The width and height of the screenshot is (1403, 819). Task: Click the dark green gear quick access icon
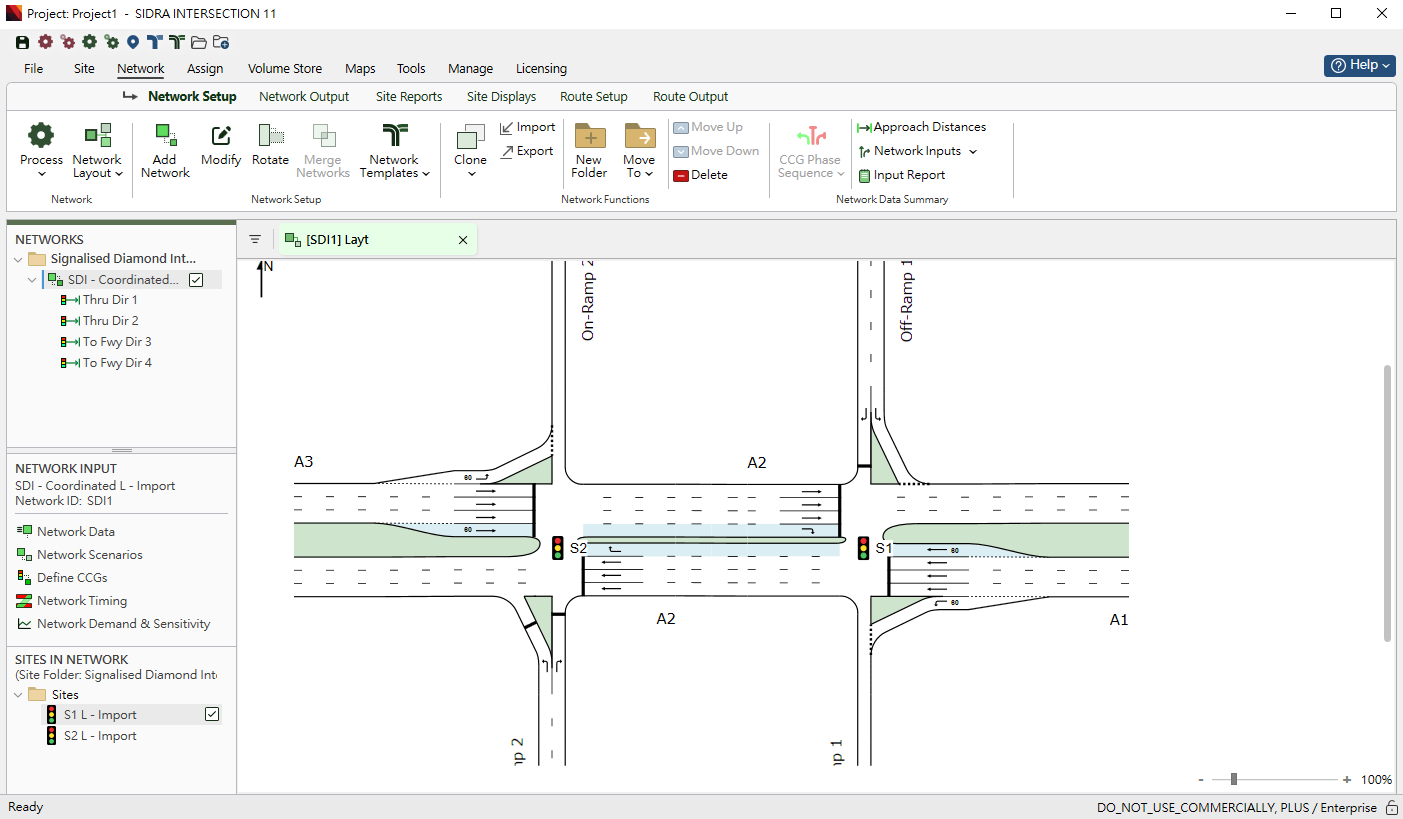[x=89, y=42]
